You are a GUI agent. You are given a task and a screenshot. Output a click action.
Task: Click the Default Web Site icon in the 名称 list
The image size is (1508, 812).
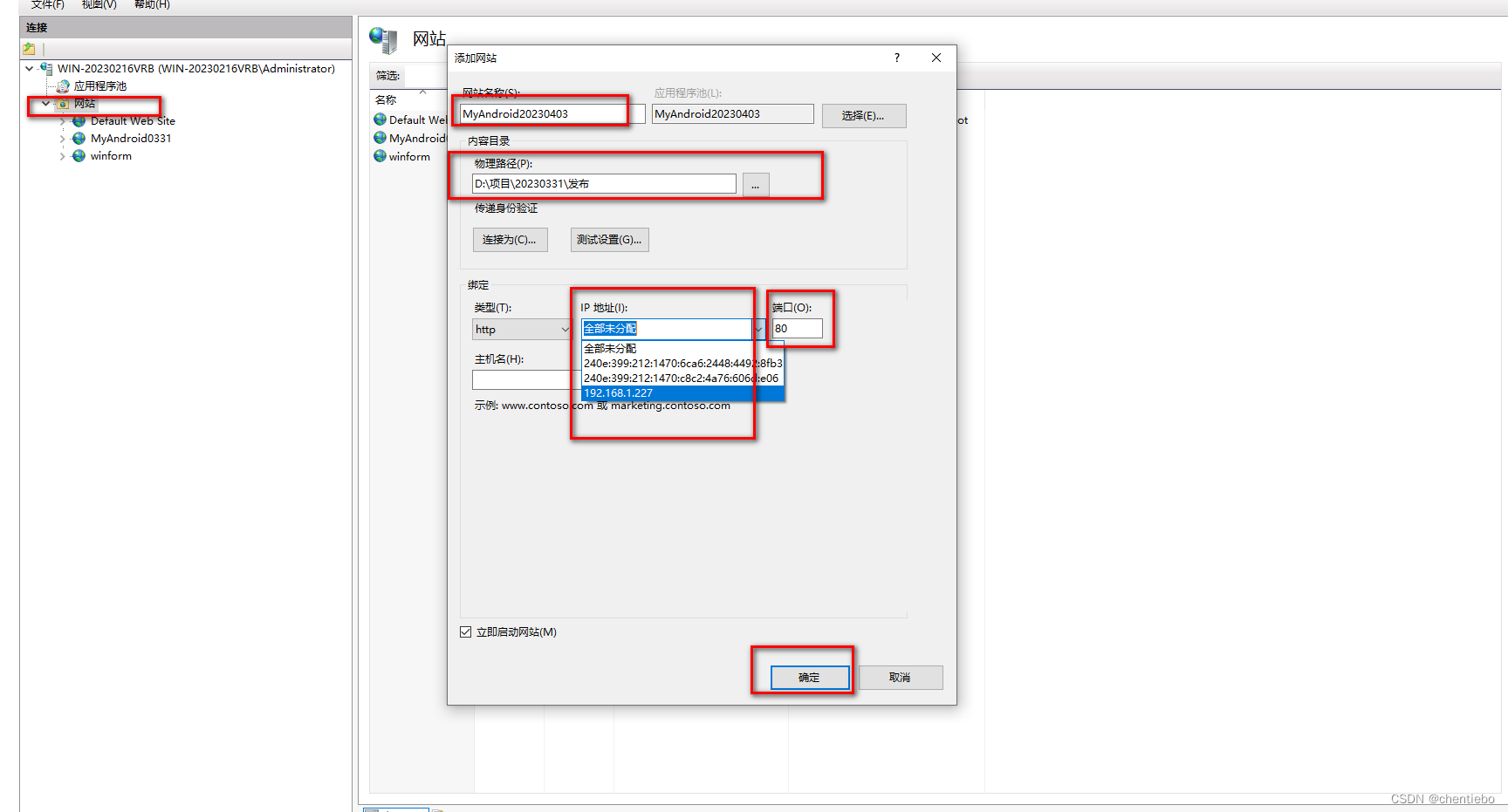click(x=380, y=119)
